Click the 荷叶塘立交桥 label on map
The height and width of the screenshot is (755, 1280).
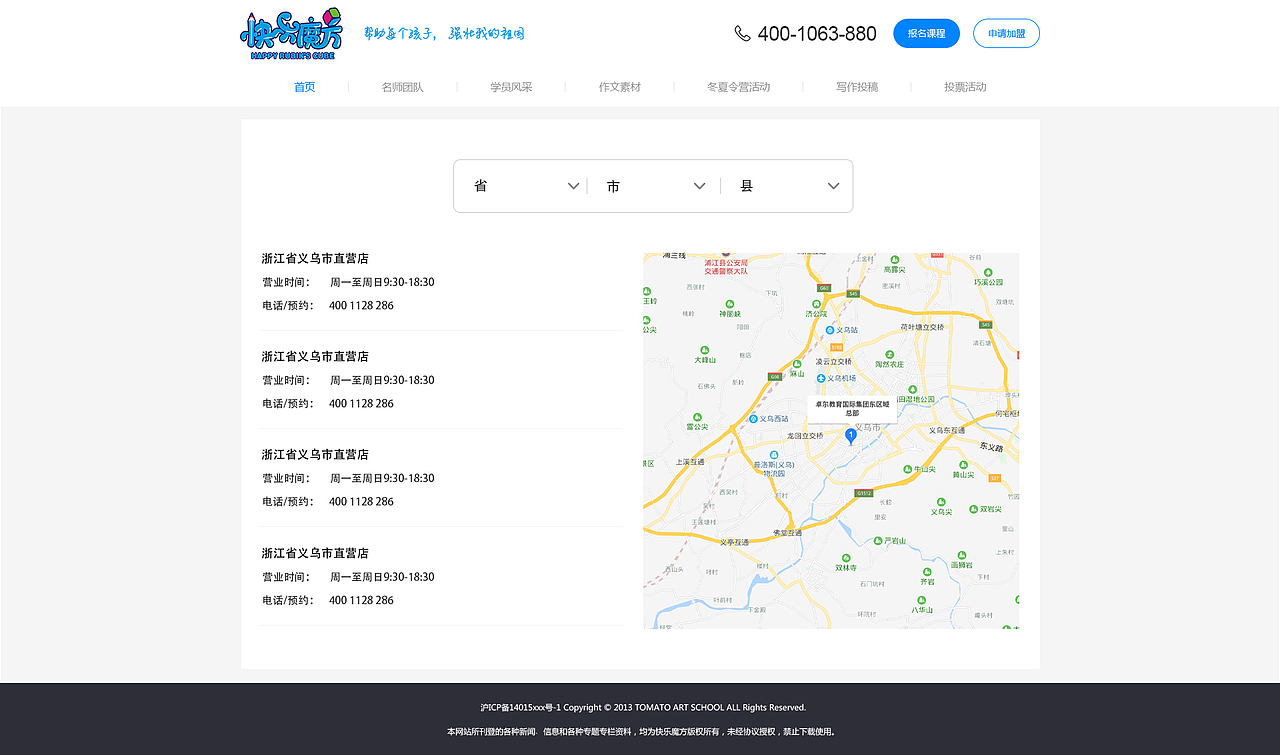pyautogui.click(x=922, y=326)
